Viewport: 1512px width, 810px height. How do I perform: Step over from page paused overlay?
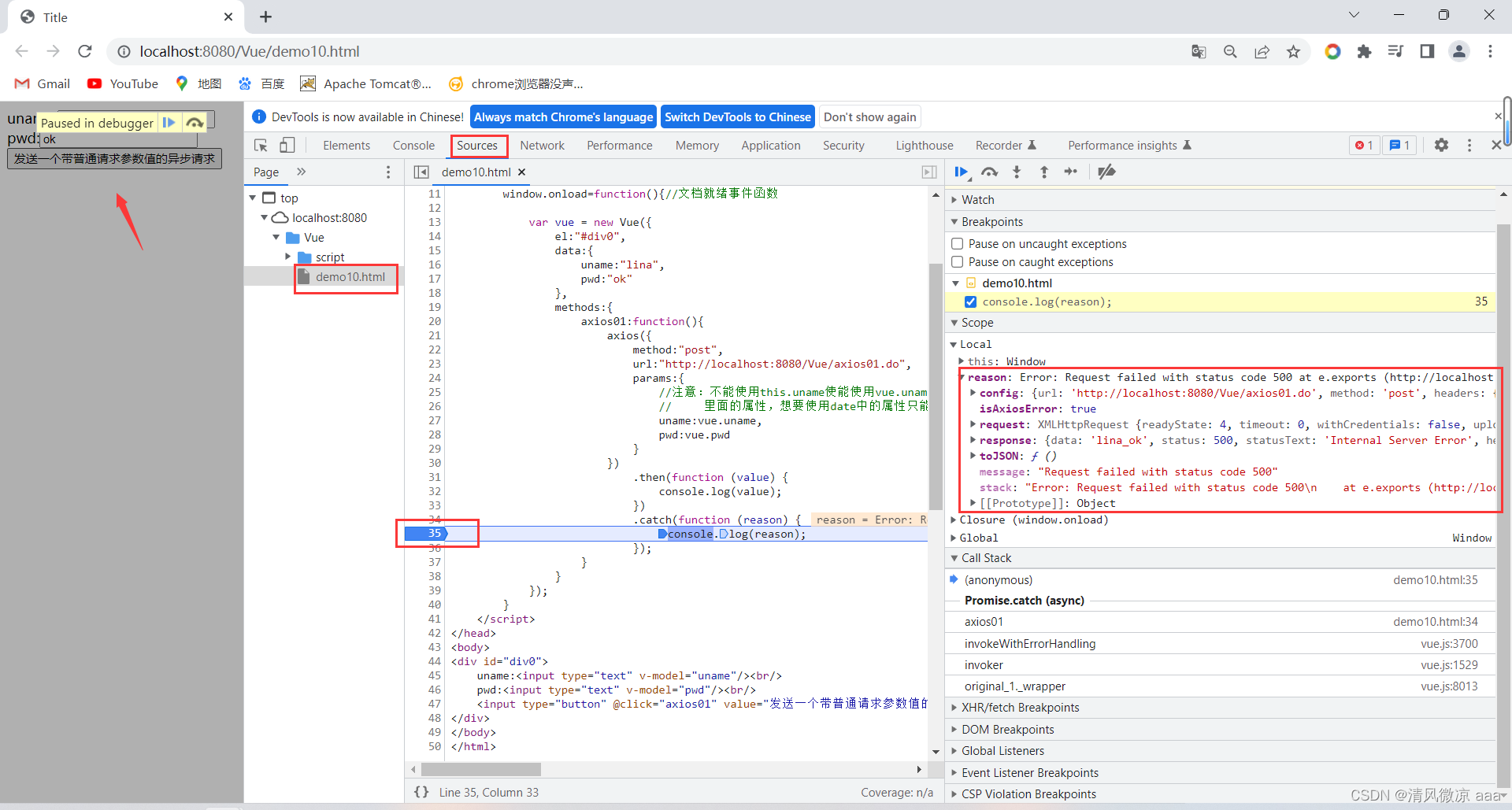point(195,122)
